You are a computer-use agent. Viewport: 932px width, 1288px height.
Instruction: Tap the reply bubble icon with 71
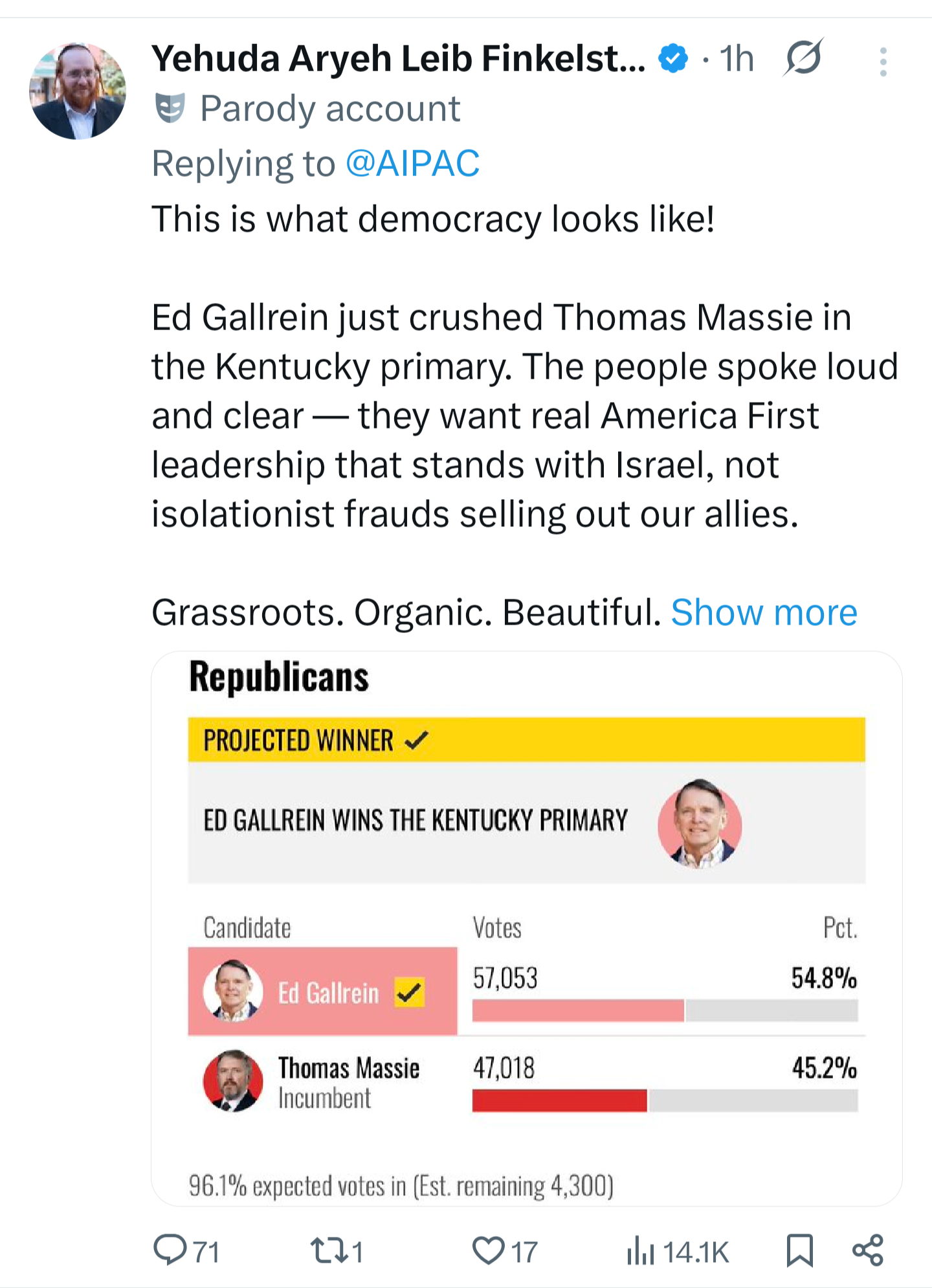click(x=170, y=1250)
